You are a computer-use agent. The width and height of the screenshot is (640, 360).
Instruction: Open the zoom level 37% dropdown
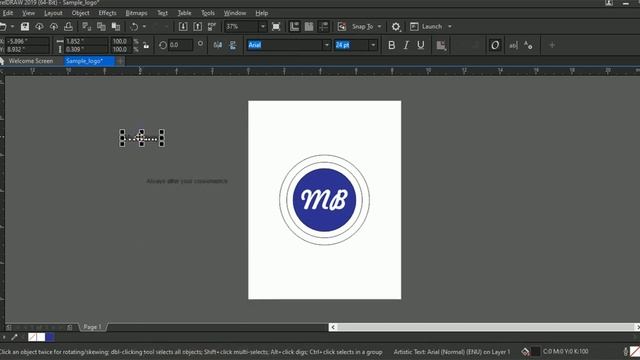(263, 27)
